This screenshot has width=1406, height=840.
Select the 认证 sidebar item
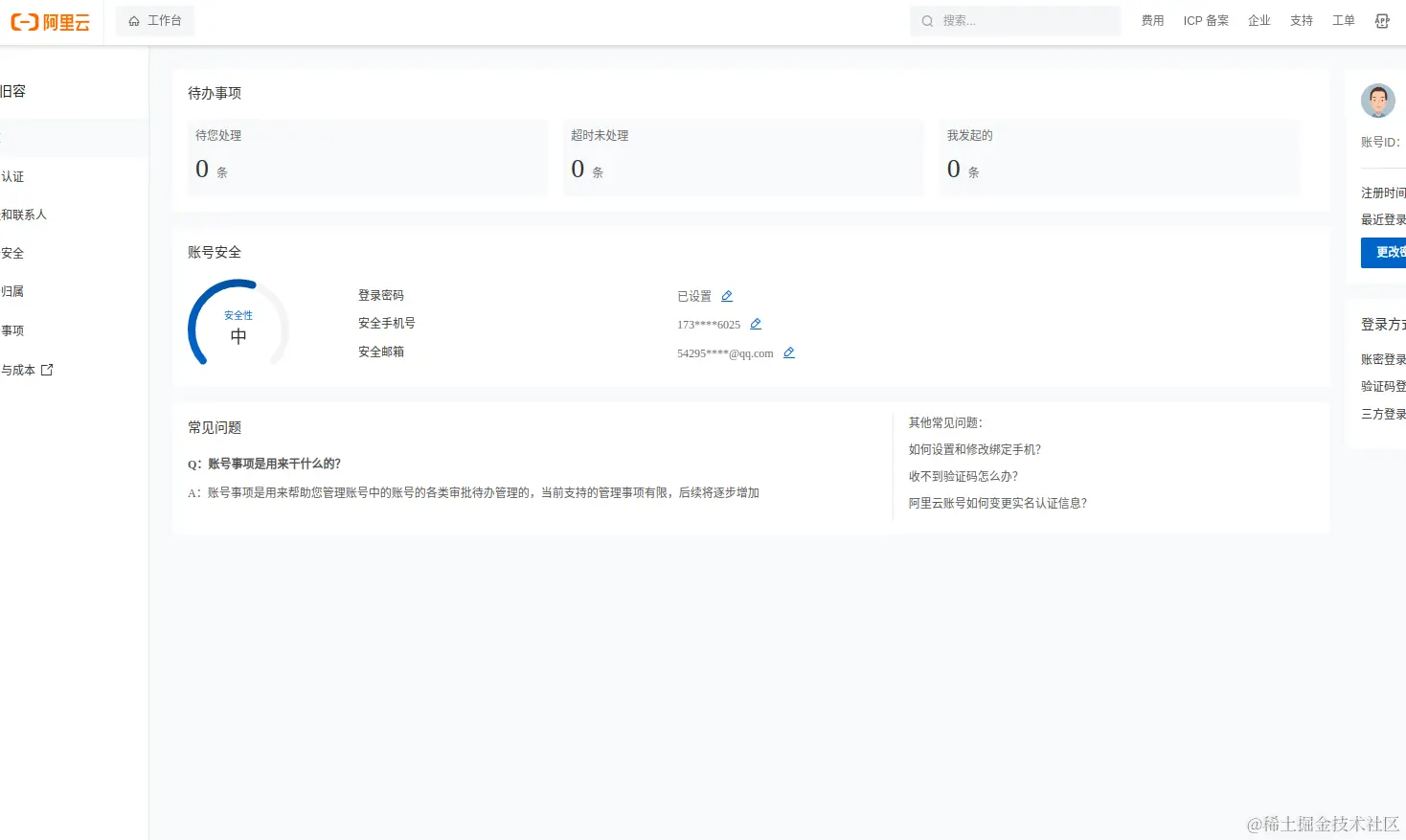point(12,176)
